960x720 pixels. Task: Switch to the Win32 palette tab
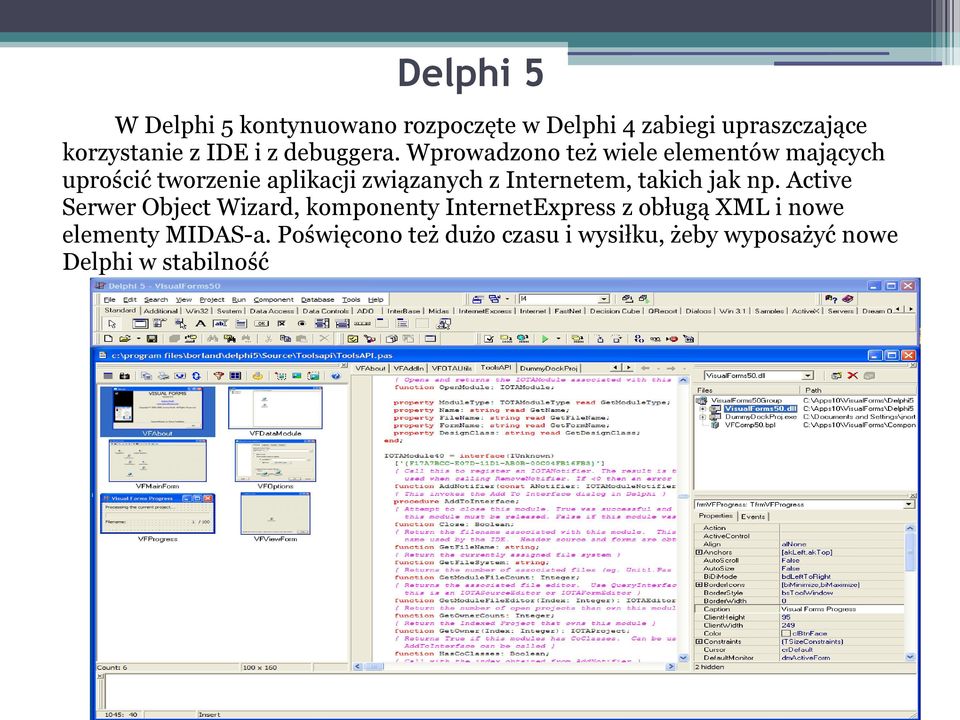click(x=197, y=310)
